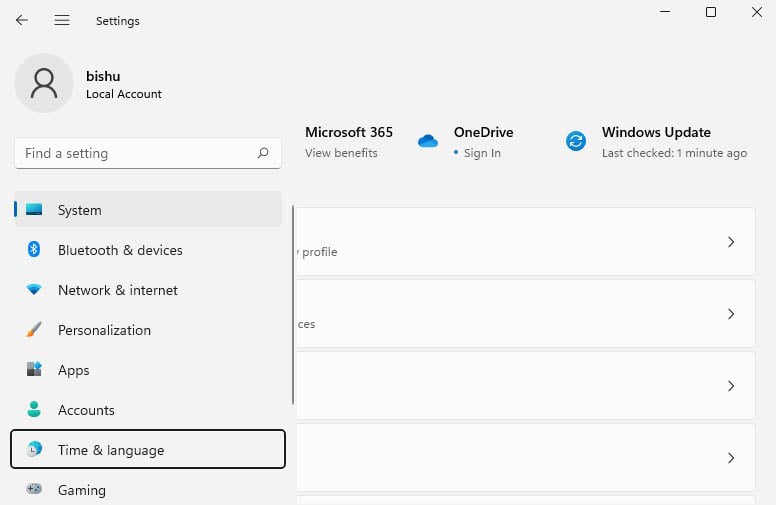The image size is (776, 505).
Task: Minimize the Settings window
Action: click(665, 12)
